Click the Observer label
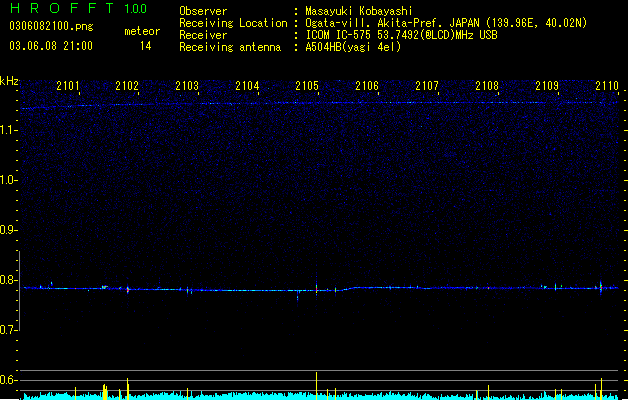The image size is (629, 400). pyautogui.click(x=203, y=11)
